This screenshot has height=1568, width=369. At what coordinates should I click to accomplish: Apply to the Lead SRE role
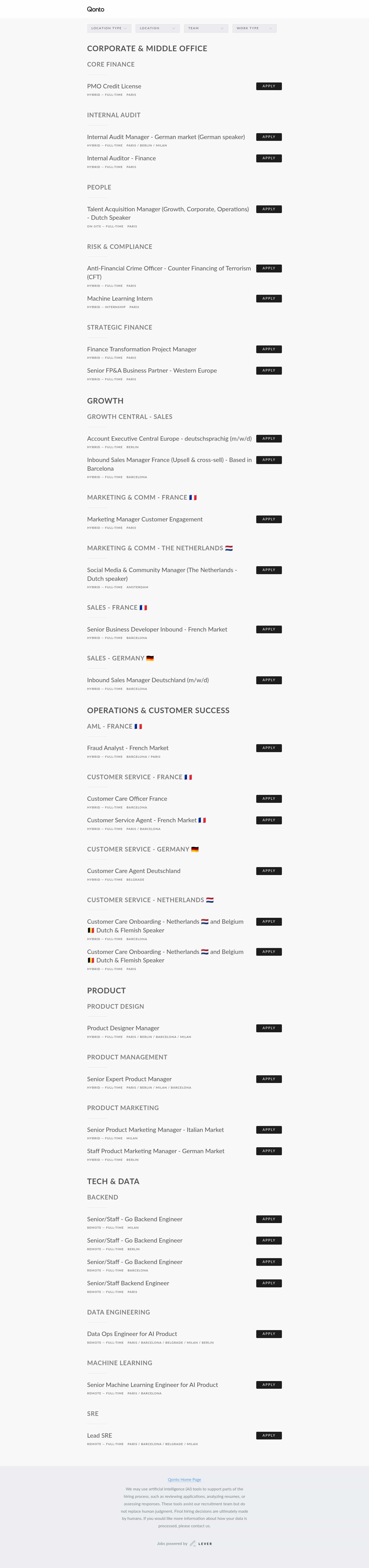[x=269, y=1435]
